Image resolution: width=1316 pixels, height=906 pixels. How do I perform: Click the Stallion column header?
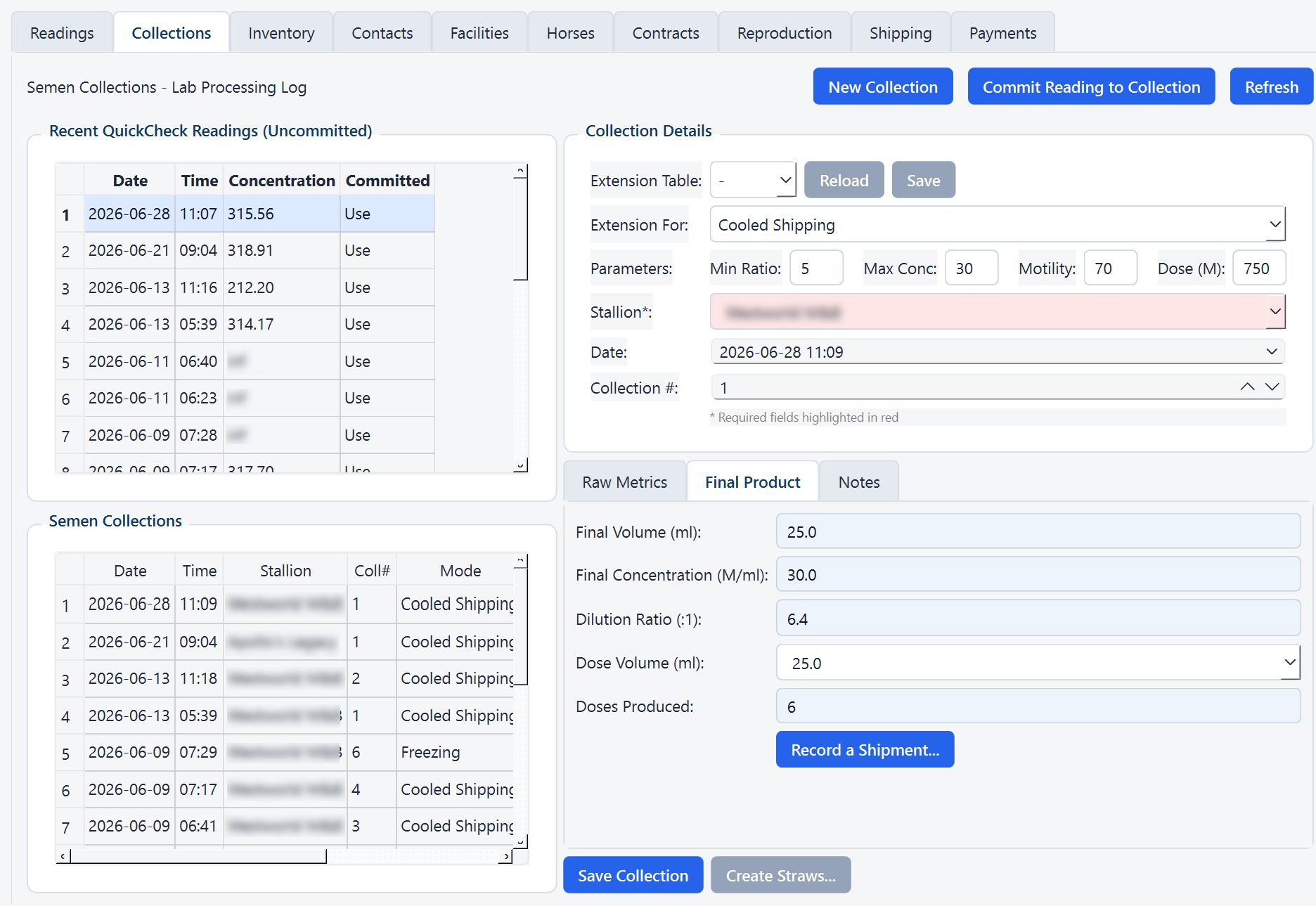pos(285,571)
